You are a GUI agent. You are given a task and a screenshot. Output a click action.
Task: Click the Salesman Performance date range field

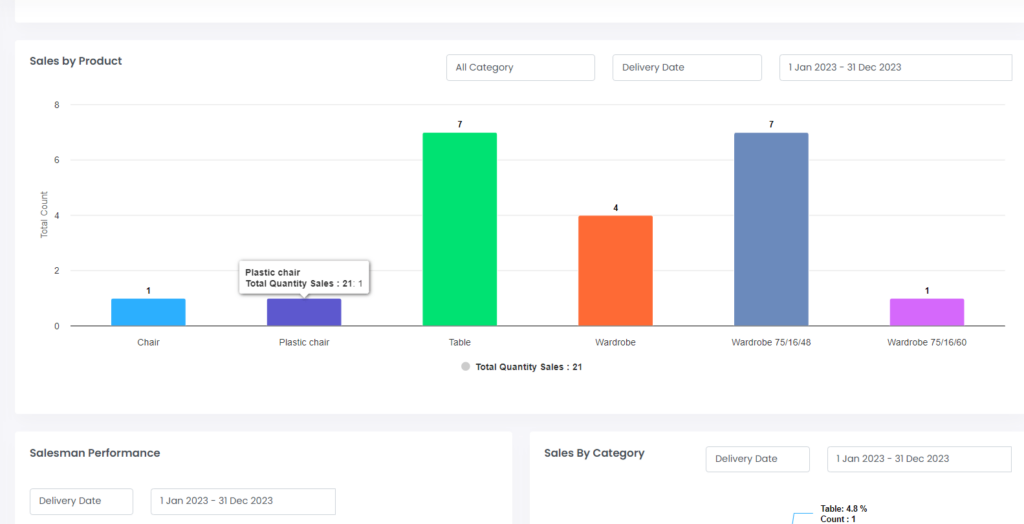243,501
